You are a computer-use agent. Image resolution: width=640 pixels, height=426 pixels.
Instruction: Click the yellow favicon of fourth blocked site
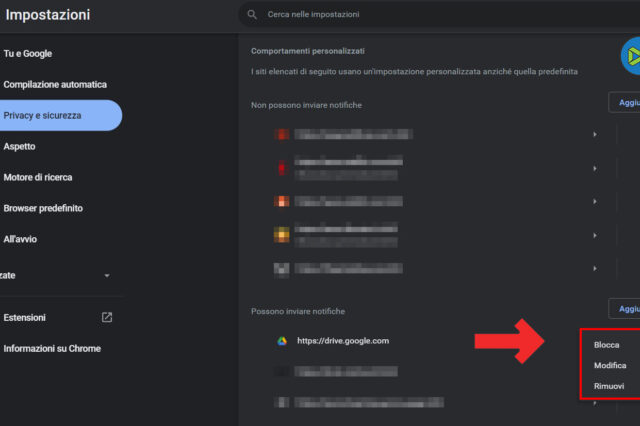pyautogui.click(x=282, y=235)
